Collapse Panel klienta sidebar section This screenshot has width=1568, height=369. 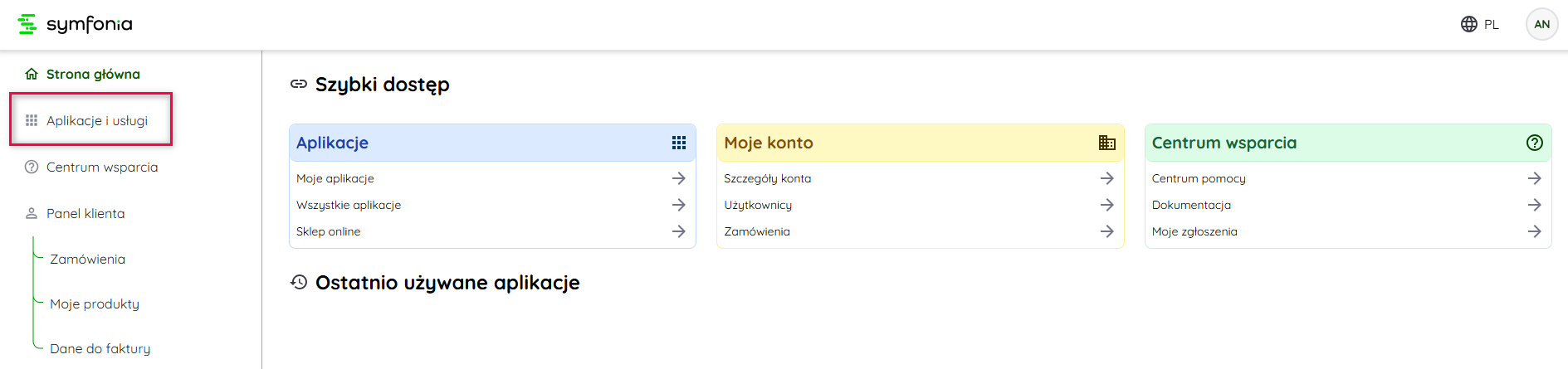[85, 213]
